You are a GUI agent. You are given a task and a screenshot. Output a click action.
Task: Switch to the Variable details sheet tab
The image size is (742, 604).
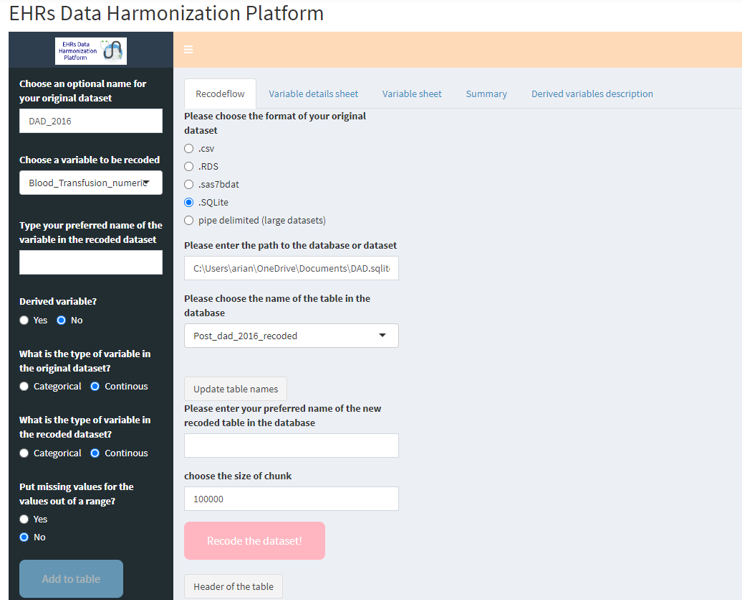(313, 94)
